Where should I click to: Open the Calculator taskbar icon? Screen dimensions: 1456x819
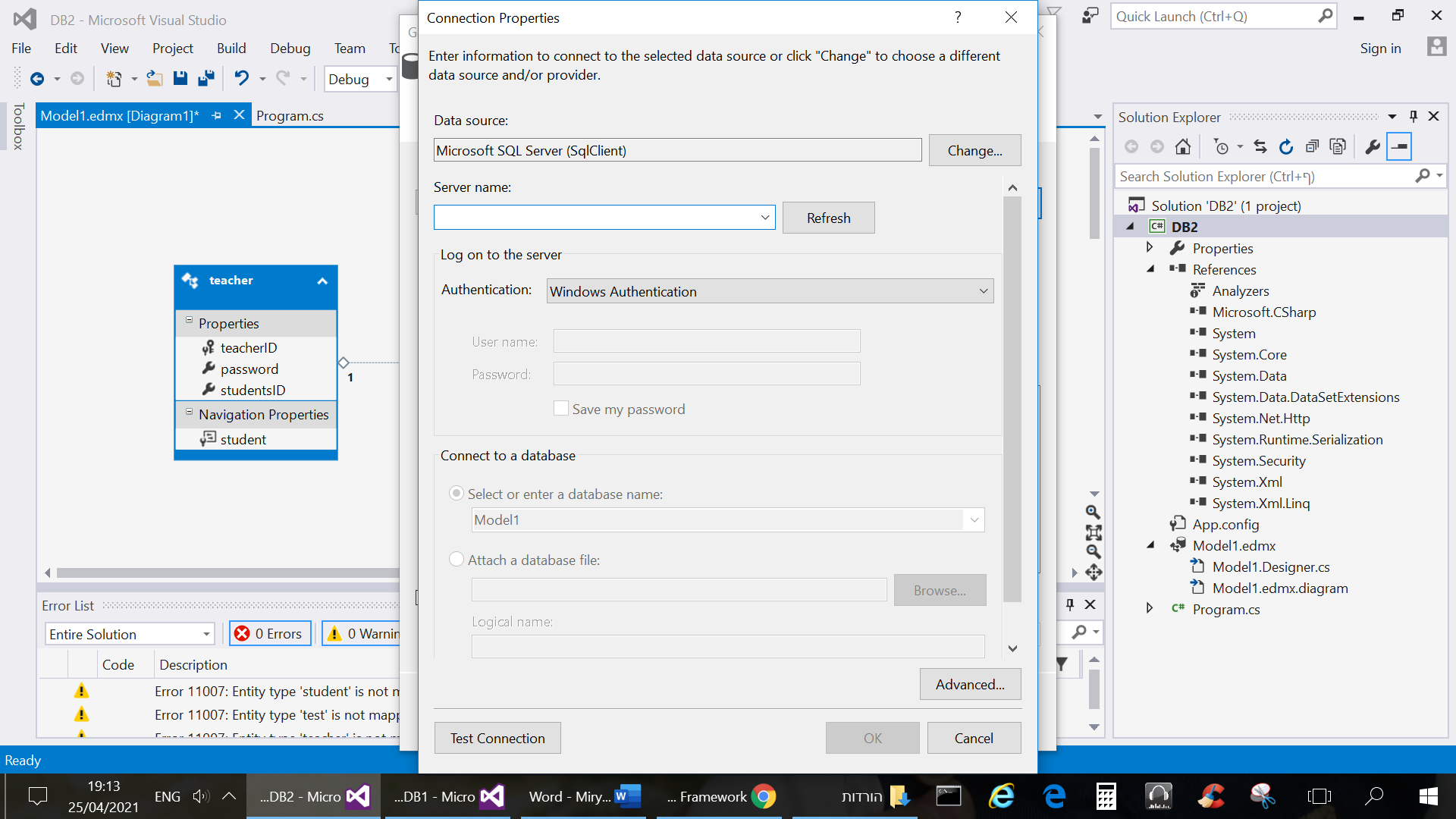click(x=1106, y=796)
